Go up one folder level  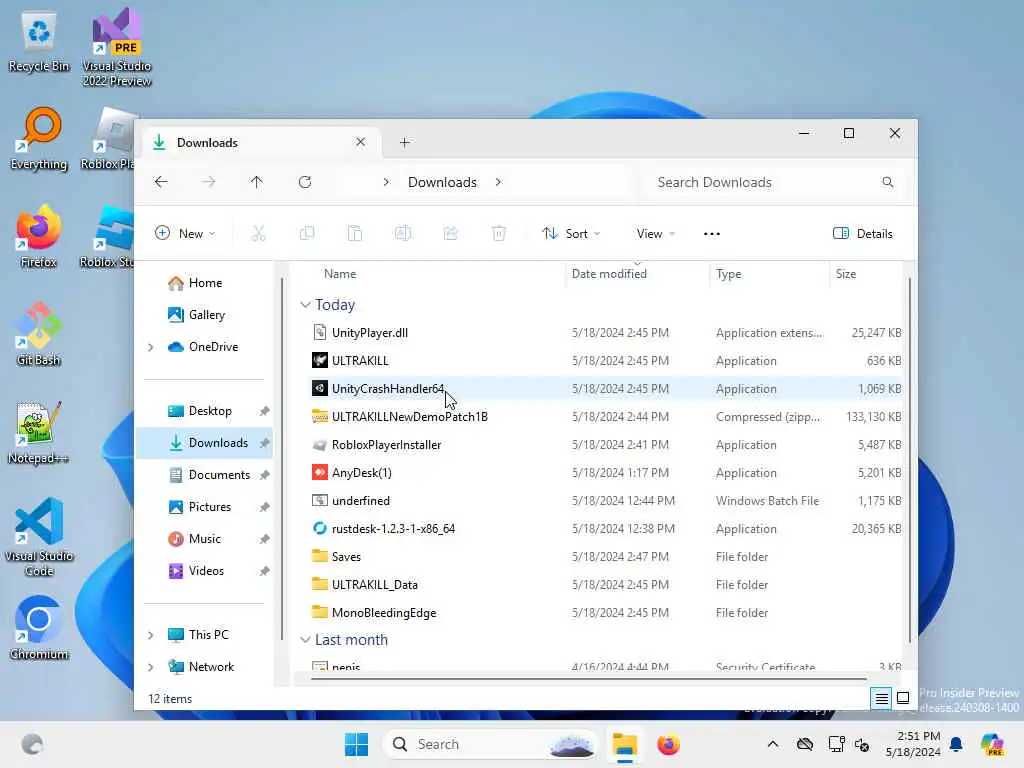257,182
